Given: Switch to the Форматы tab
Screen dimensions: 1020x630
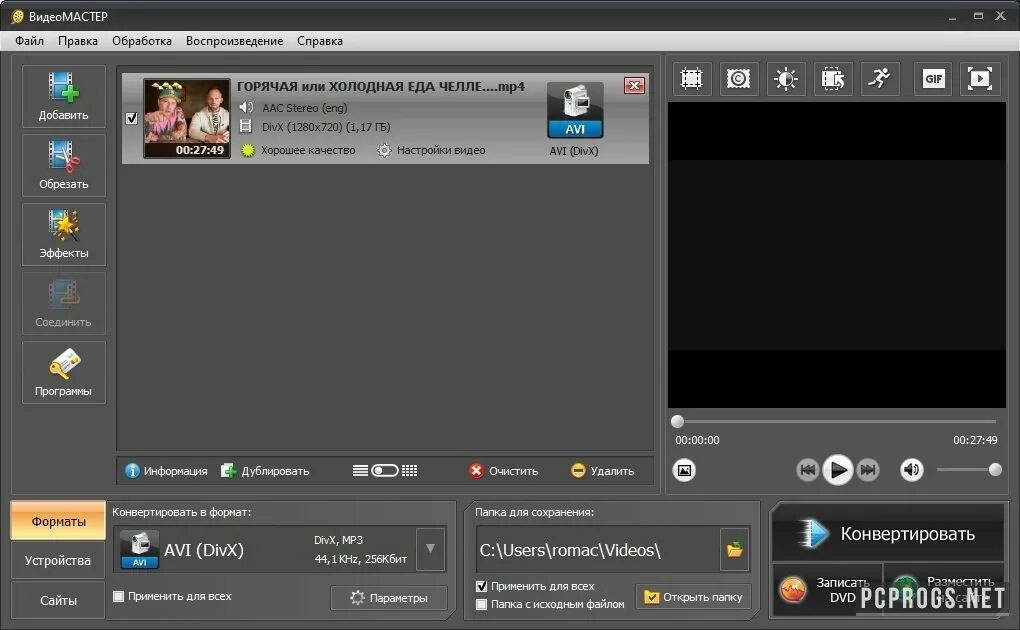Looking at the screenshot, I should tap(58, 521).
